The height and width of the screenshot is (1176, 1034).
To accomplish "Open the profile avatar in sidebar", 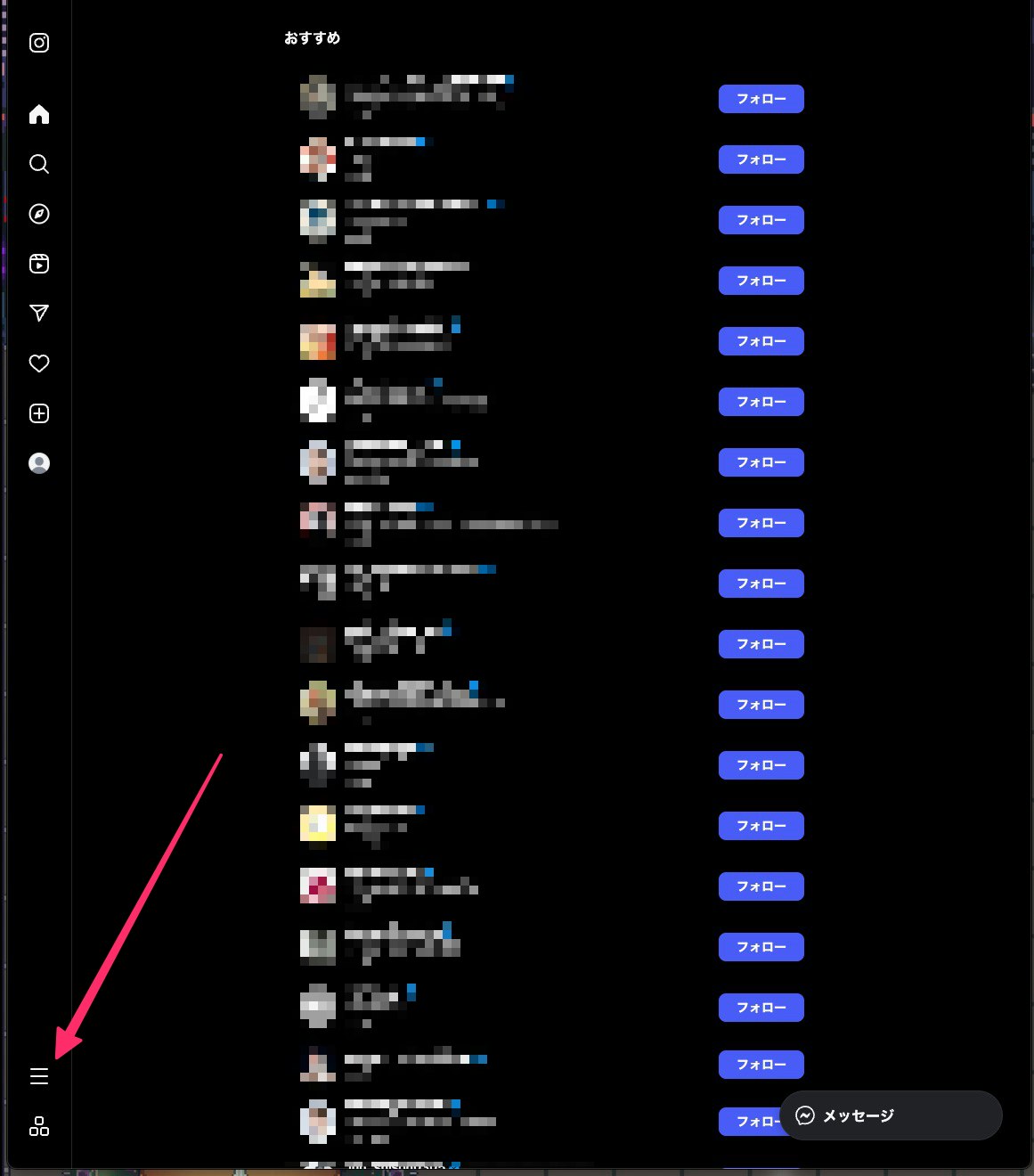I will point(39,463).
